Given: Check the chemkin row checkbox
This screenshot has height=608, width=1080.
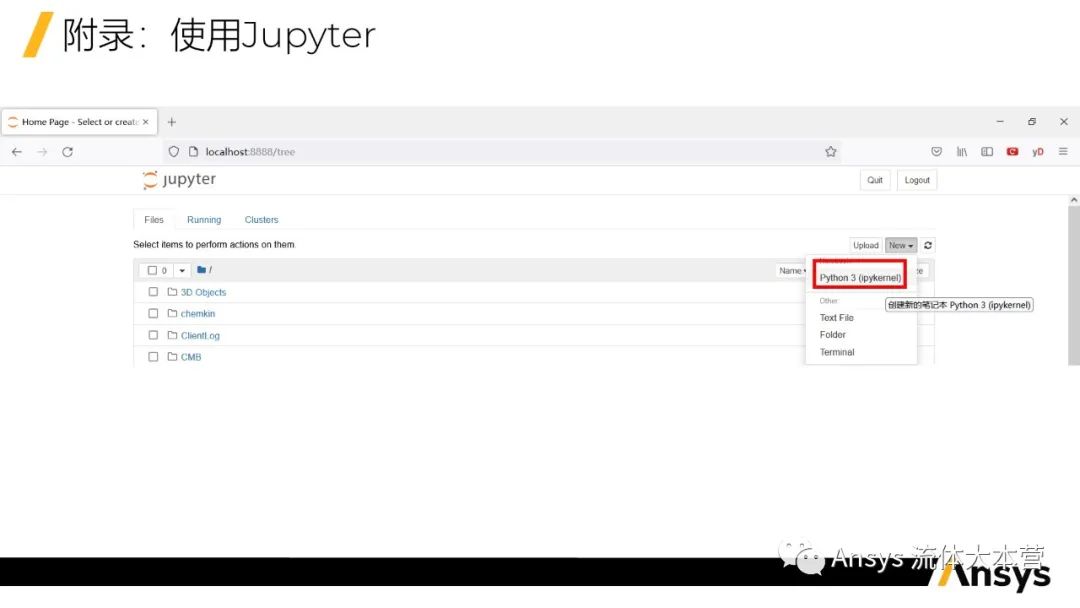Looking at the screenshot, I should point(153,313).
